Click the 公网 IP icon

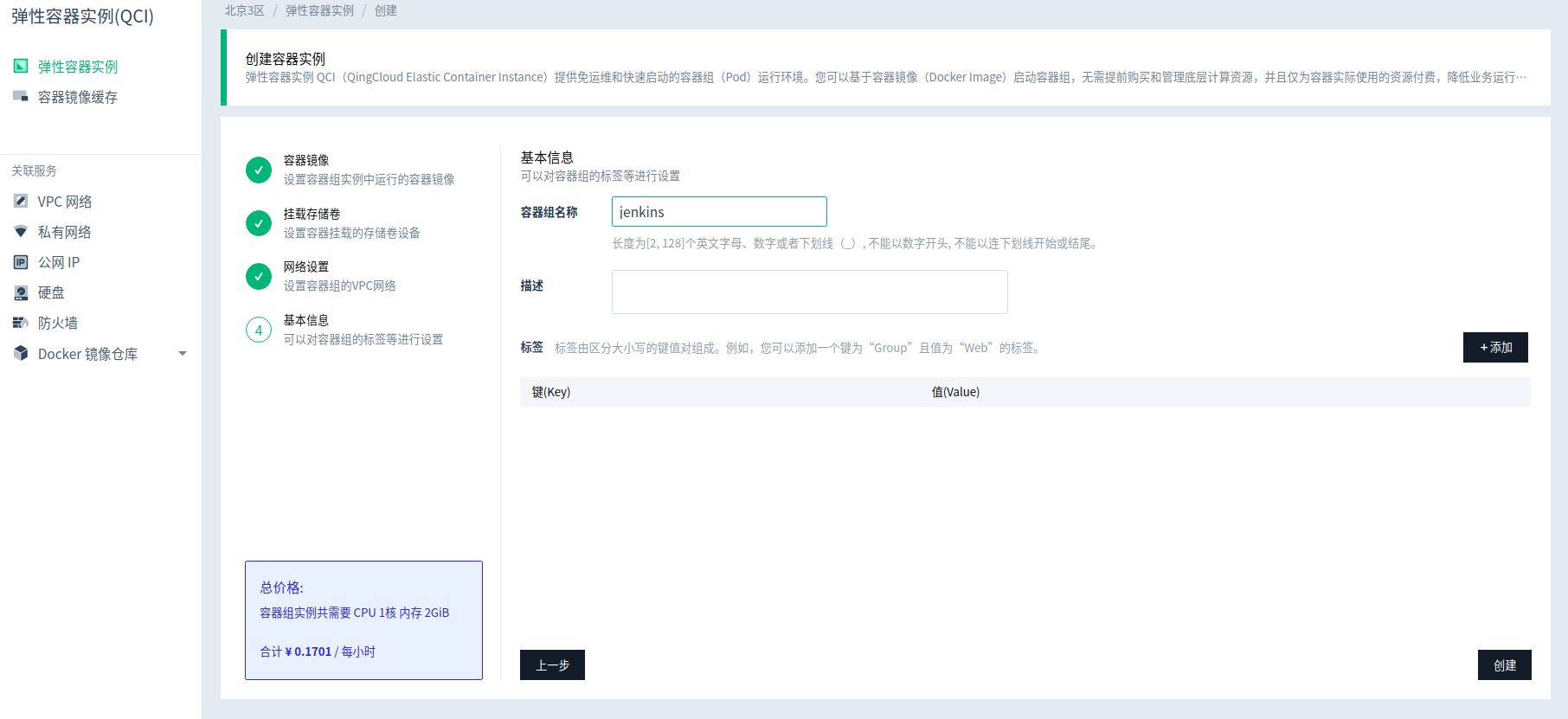coord(21,261)
